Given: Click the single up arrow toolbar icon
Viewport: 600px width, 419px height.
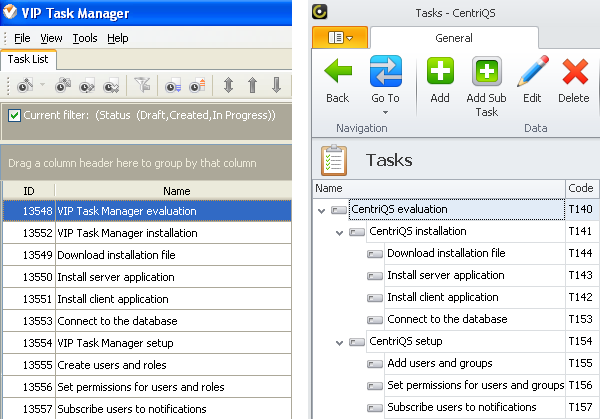Looking at the screenshot, I should (252, 85).
